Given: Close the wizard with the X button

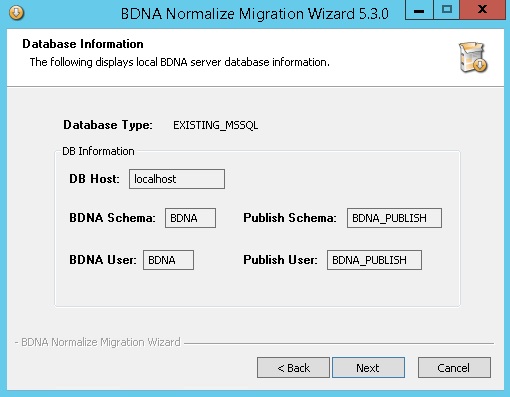Looking at the screenshot, I should (x=482, y=10).
